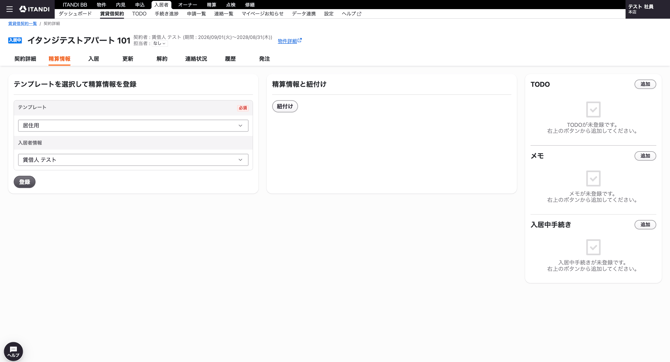Select 精算 in top navigation

[x=212, y=5]
